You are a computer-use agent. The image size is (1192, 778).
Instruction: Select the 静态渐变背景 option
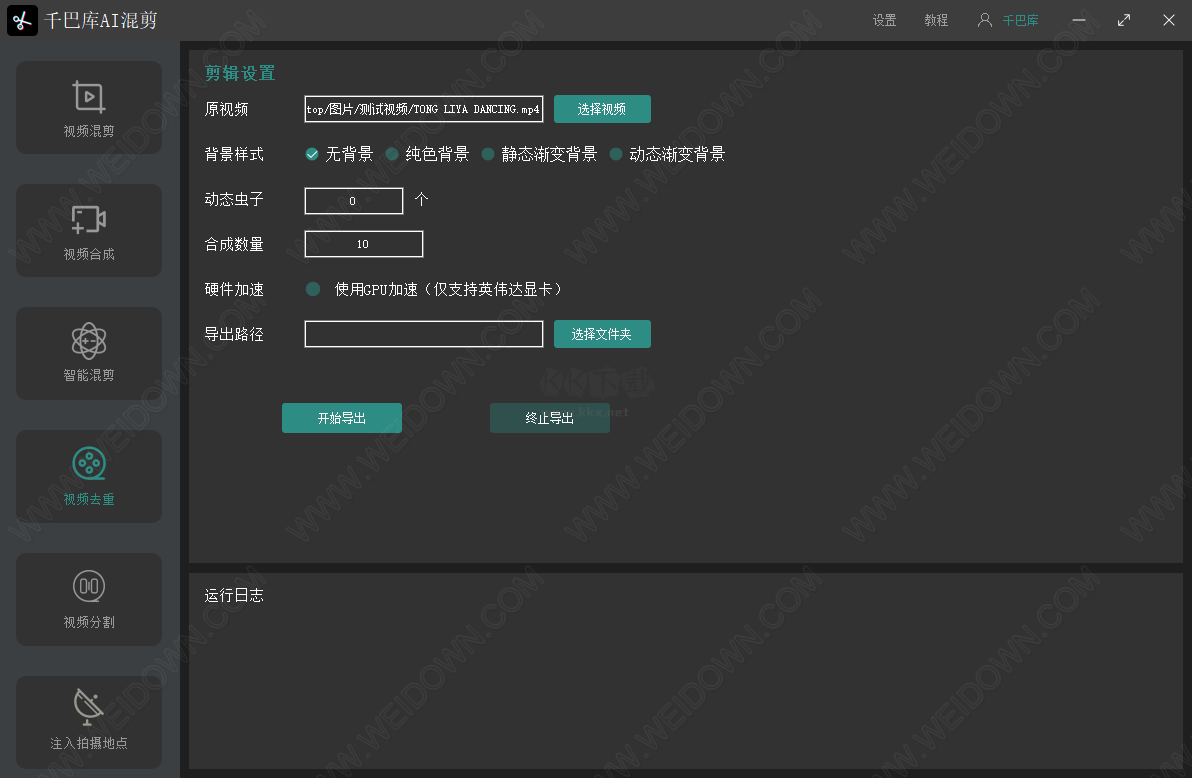[488, 154]
